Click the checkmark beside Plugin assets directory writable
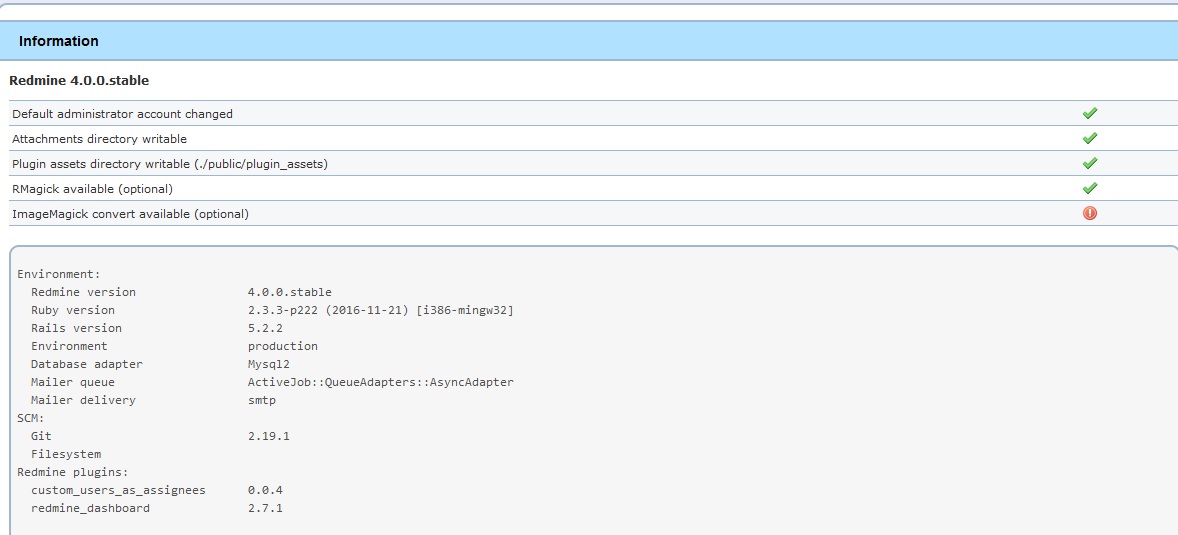The height and width of the screenshot is (535, 1178). 1089,163
